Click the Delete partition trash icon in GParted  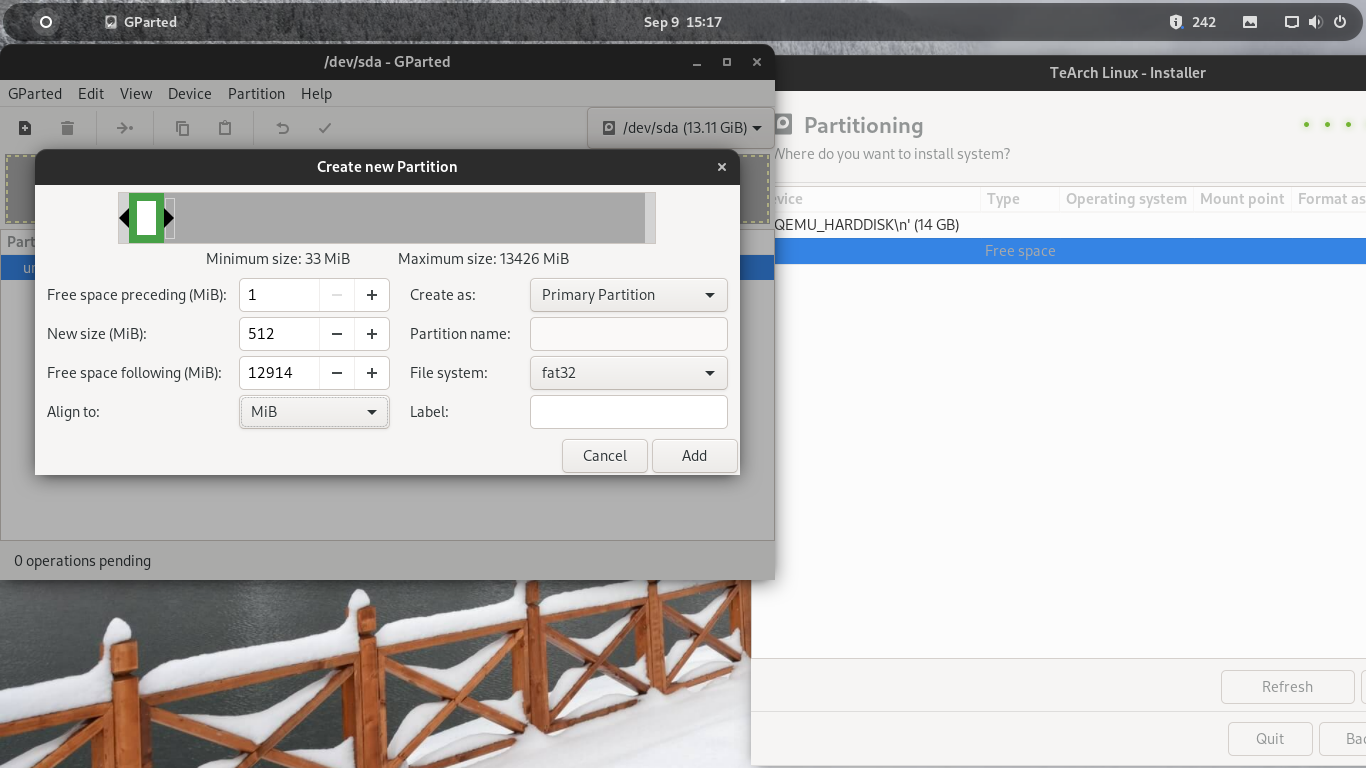67,128
